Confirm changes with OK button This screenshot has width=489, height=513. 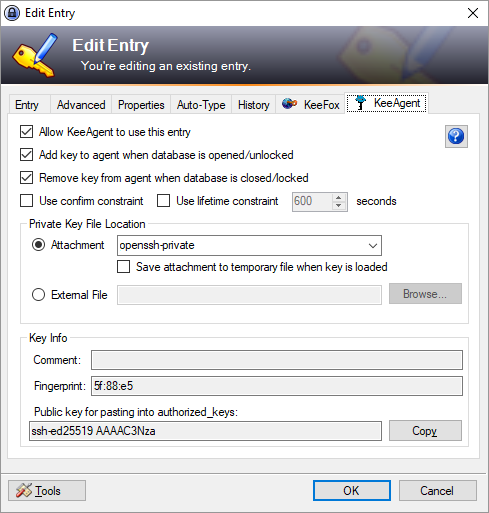[x=352, y=491]
